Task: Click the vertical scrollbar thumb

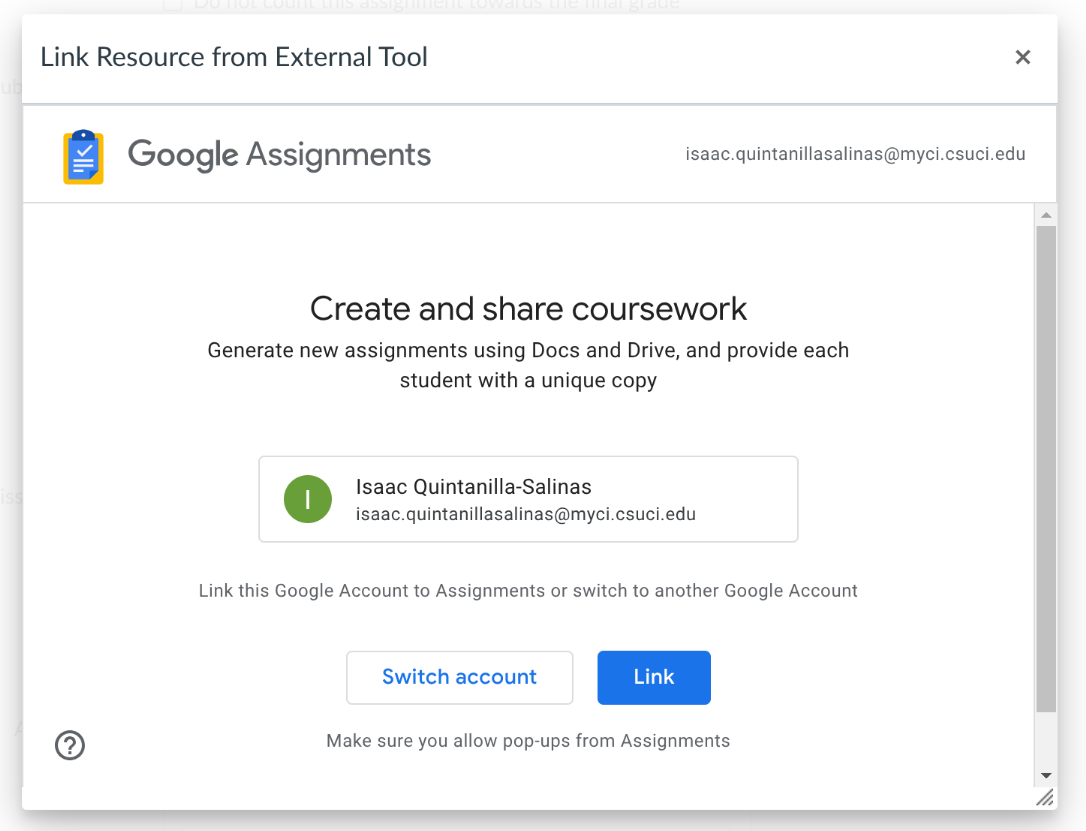Action: coord(1046,470)
